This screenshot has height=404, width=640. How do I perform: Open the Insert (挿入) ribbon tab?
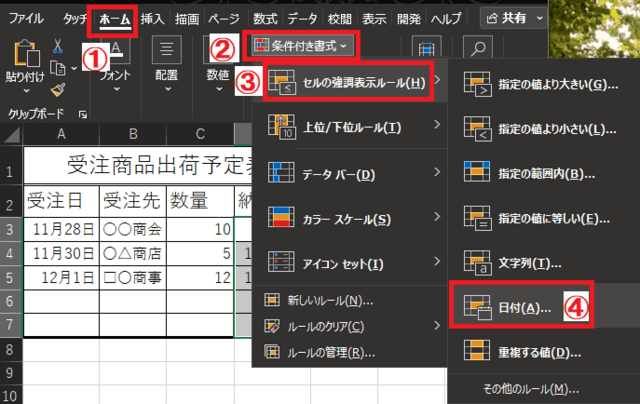coord(152,18)
